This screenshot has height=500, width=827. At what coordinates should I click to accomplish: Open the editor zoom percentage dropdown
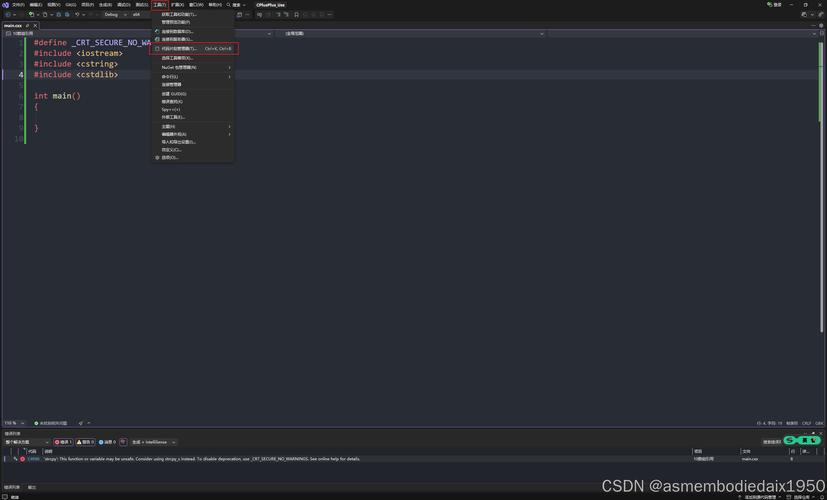pos(14,423)
